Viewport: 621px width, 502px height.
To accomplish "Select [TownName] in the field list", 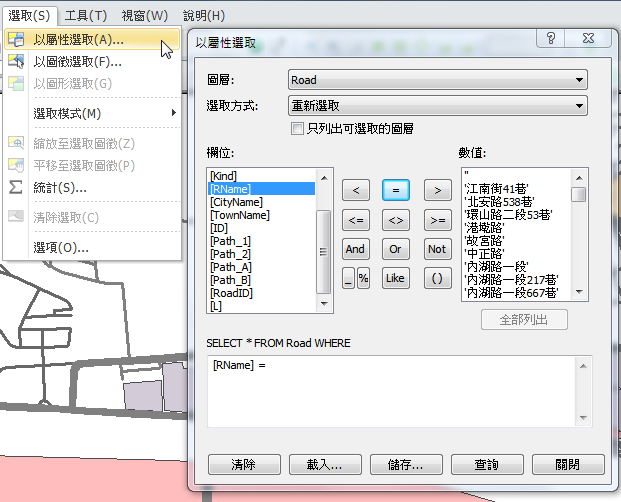I will tap(261, 215).
